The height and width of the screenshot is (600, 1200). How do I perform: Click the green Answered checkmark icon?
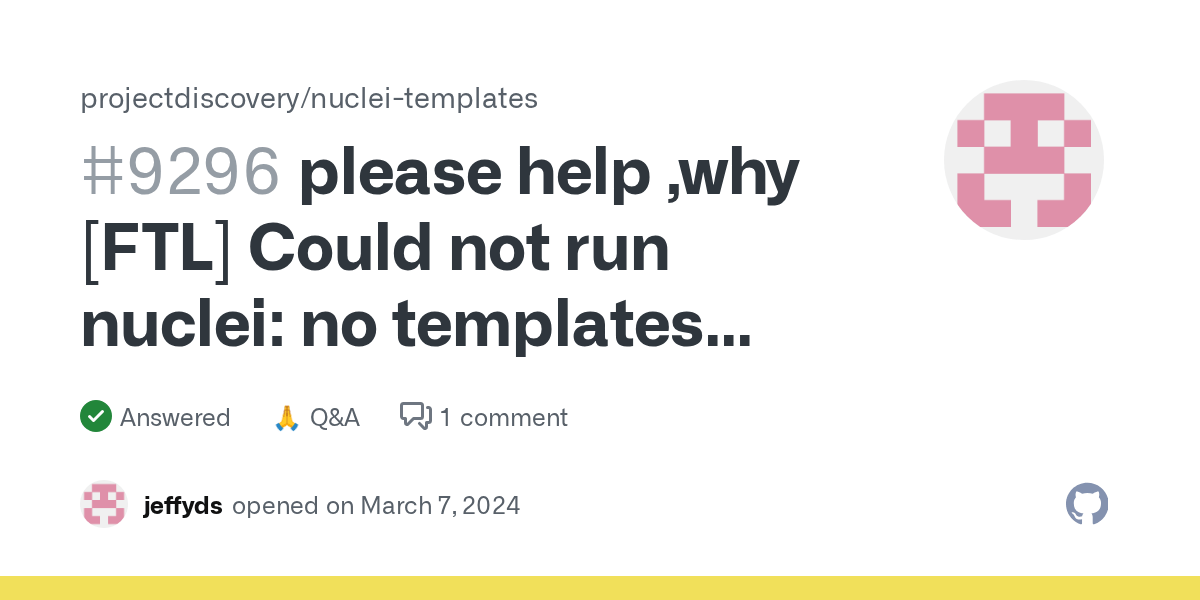(x=96, y=416)
